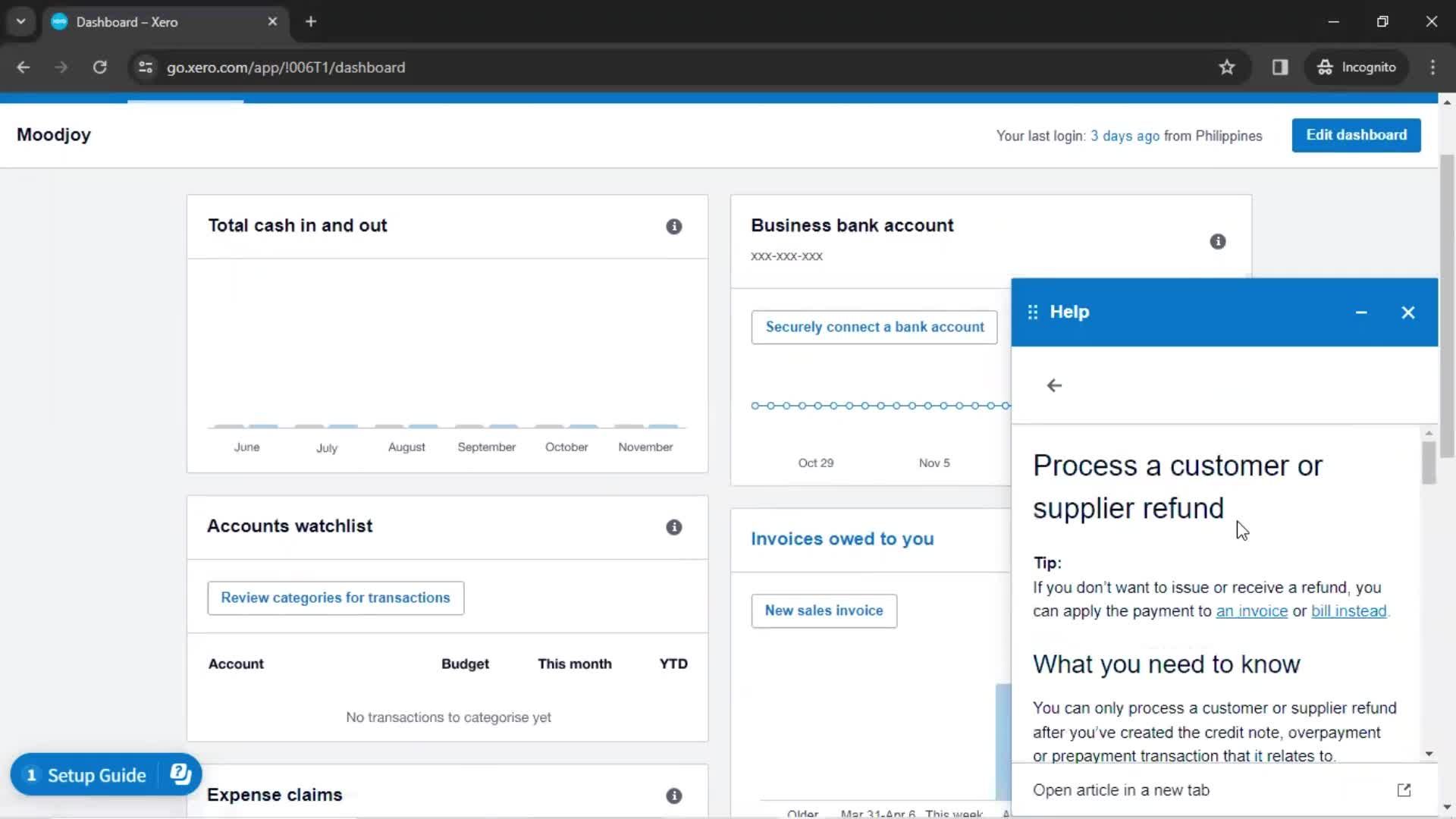Close the Help panel
The width and height of the screenshot is (1456, 819).
coord(1408,312)
